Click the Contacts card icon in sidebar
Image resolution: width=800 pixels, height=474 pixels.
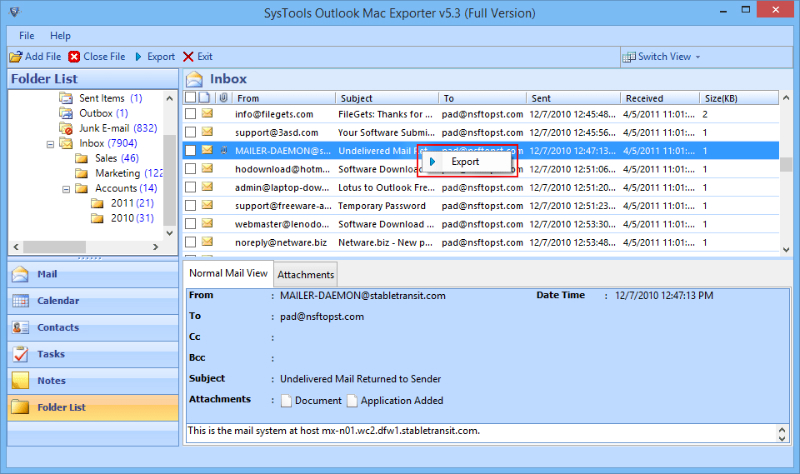pyautogui.click(x=20, y=327)
